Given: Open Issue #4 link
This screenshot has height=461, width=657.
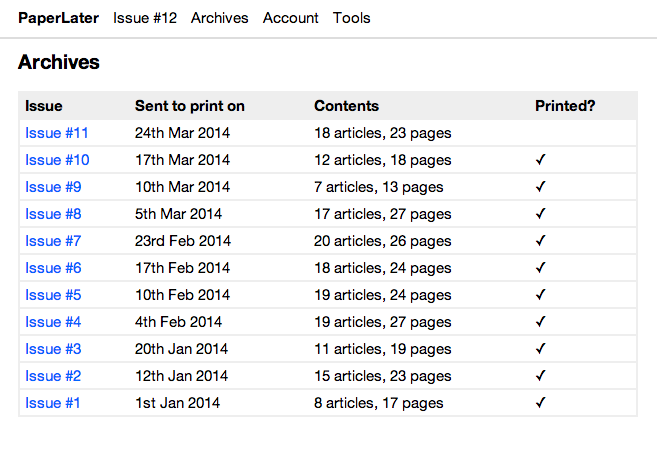Looking at the screenshot, I should 53,322.
